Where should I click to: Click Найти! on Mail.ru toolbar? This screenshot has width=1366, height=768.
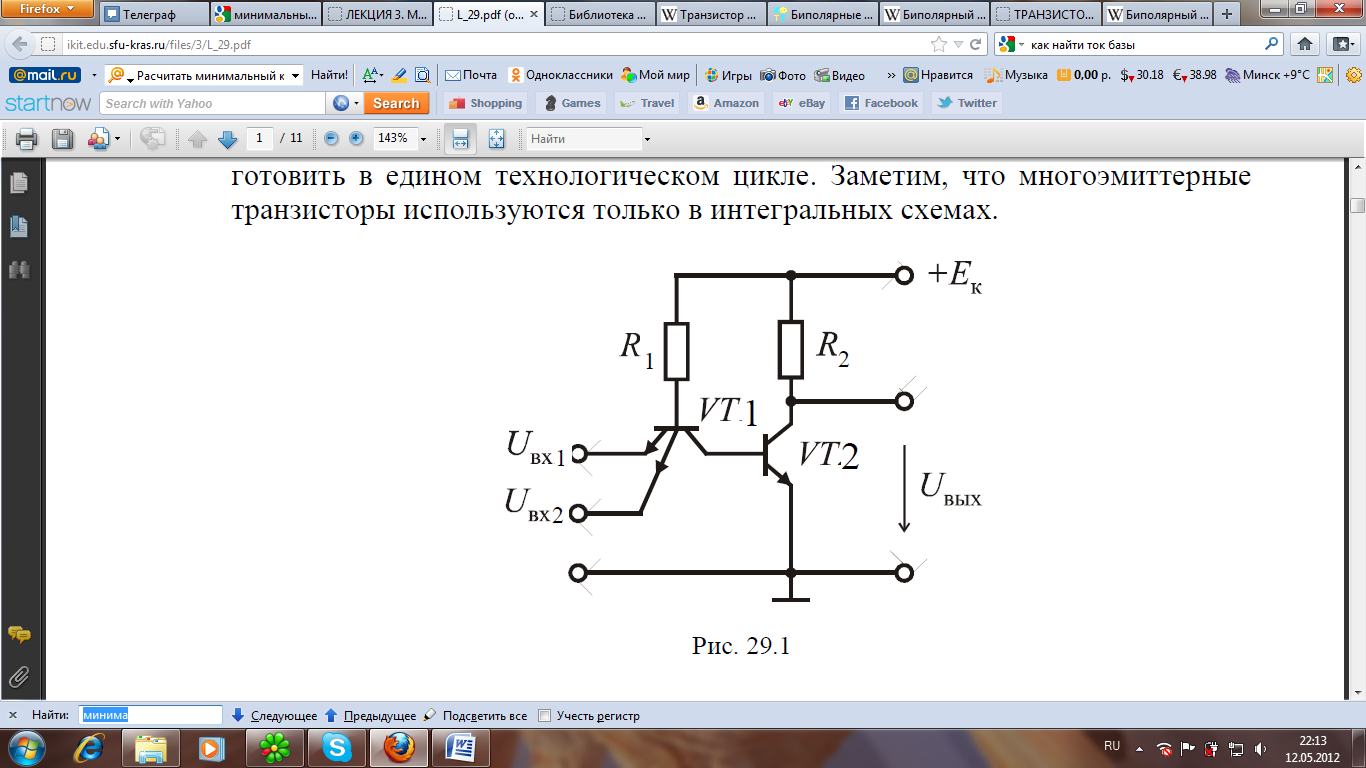tap(329, 75)
